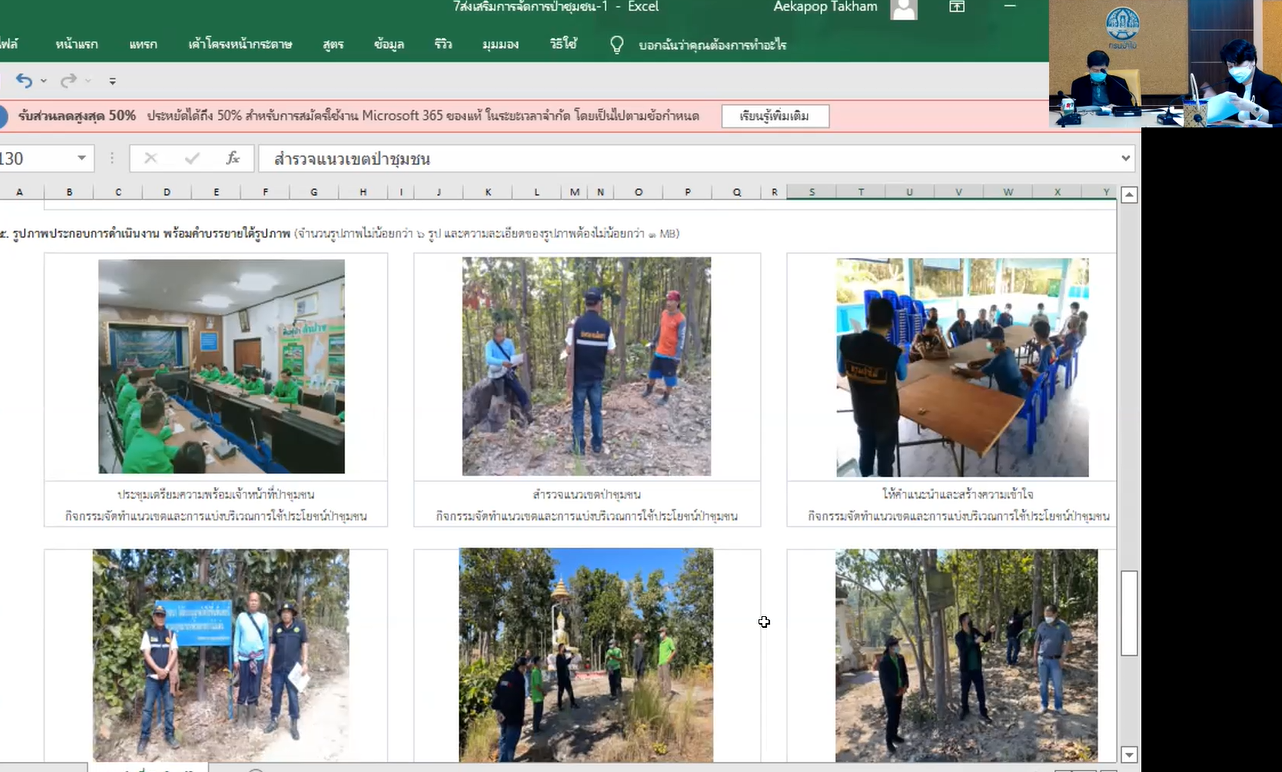Select the forest boundary survey photo

point(586,366)
